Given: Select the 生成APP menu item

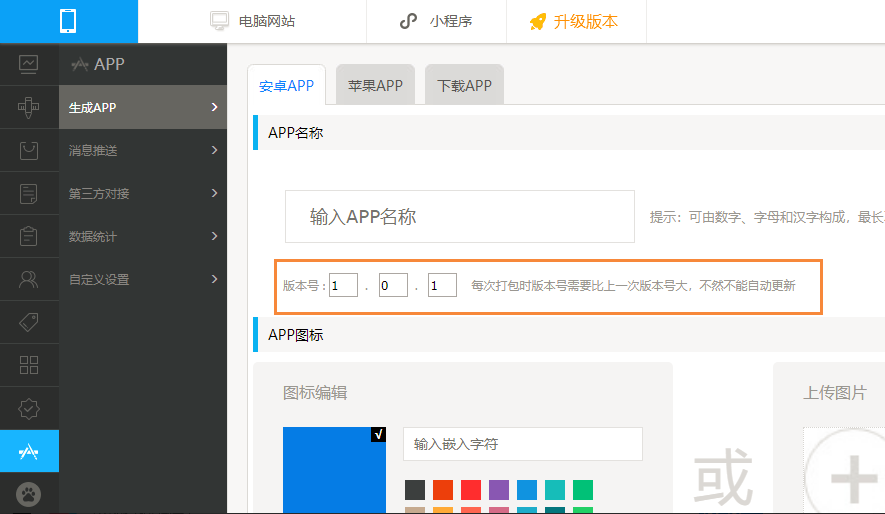Looking at the screenshot, I should [x=143, y=107].
